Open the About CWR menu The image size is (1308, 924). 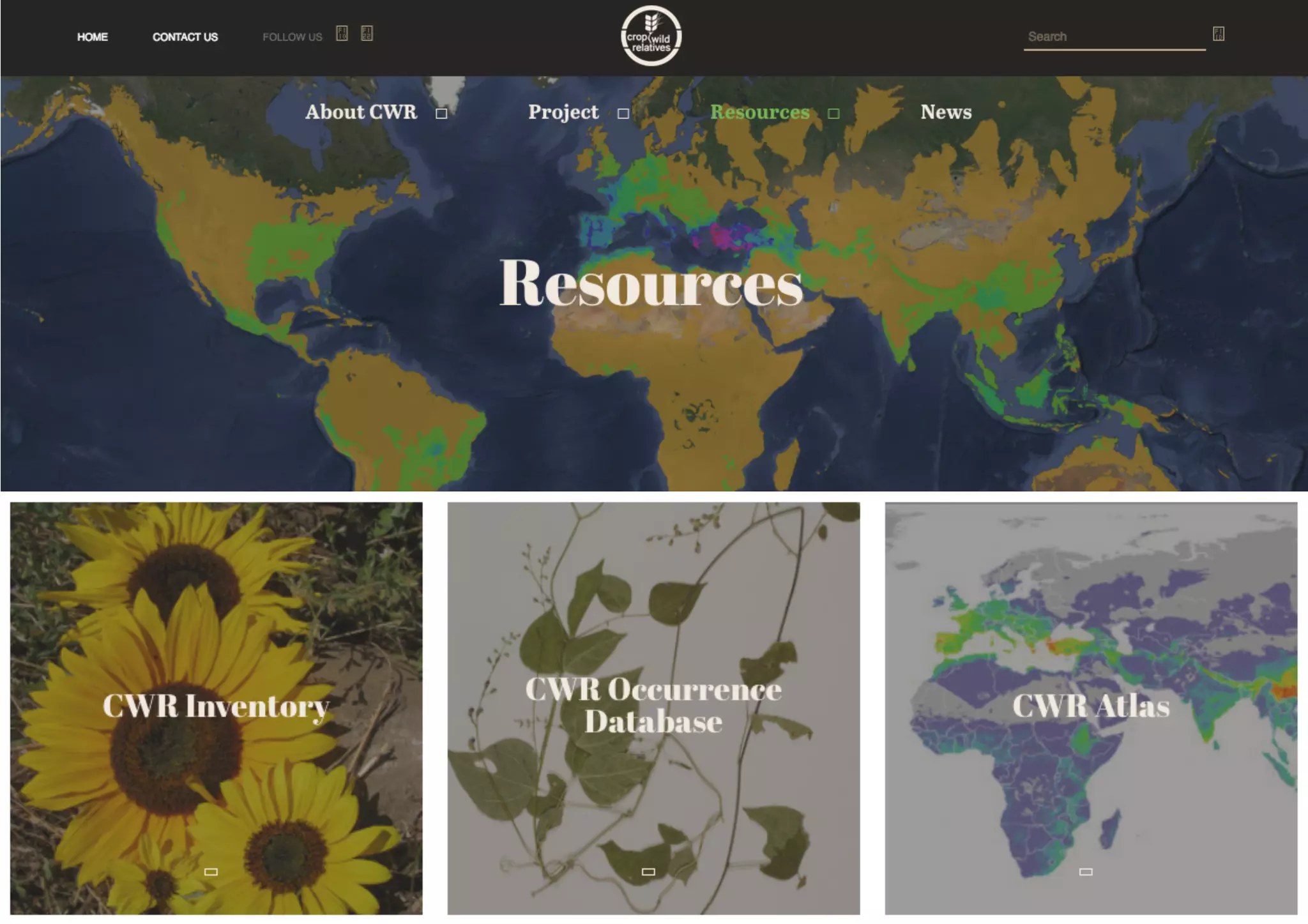pyautogui.click(x=361, y=112)
